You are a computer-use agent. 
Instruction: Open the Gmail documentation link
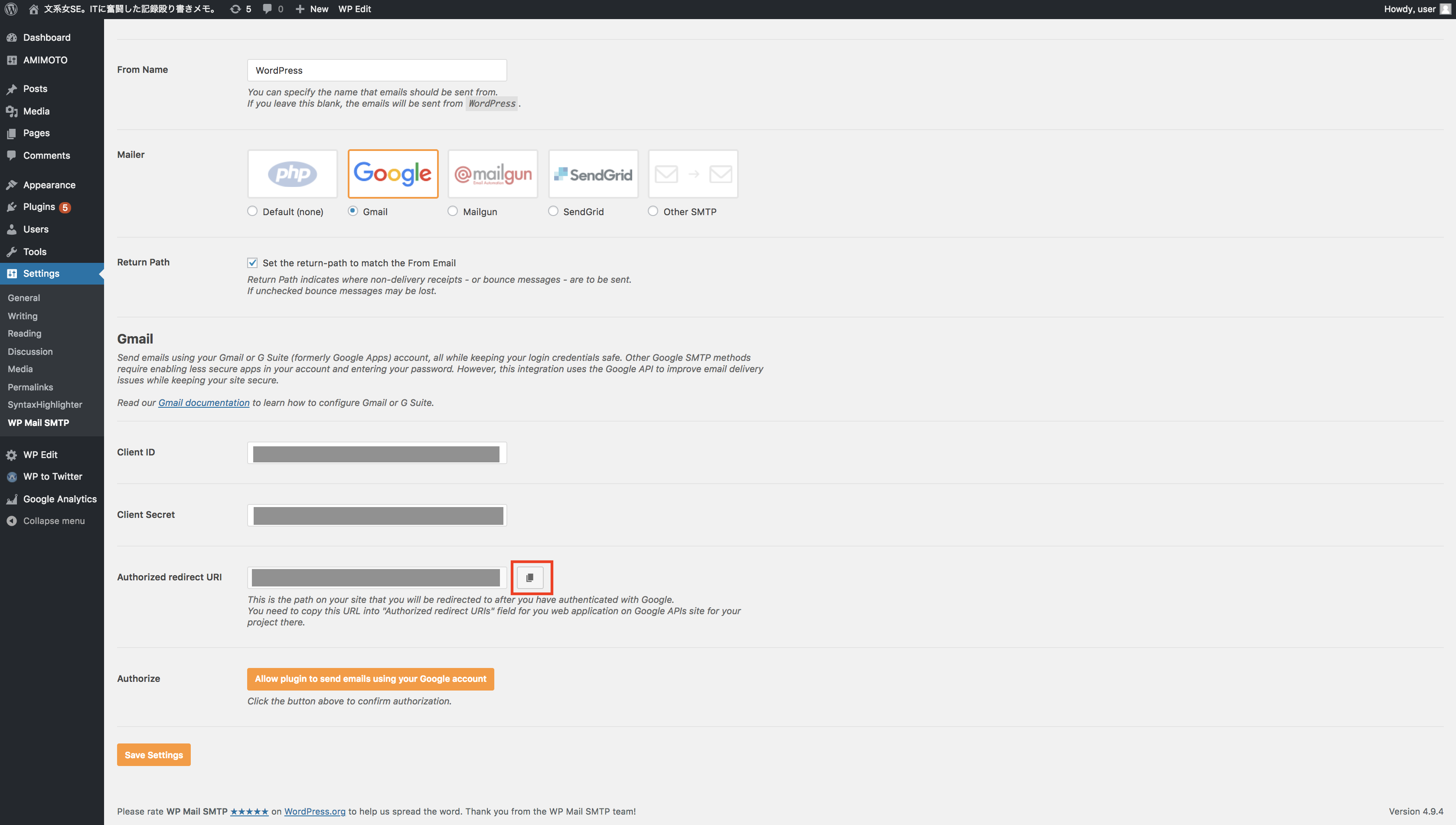pyautogui.click(x=204, y=403)
